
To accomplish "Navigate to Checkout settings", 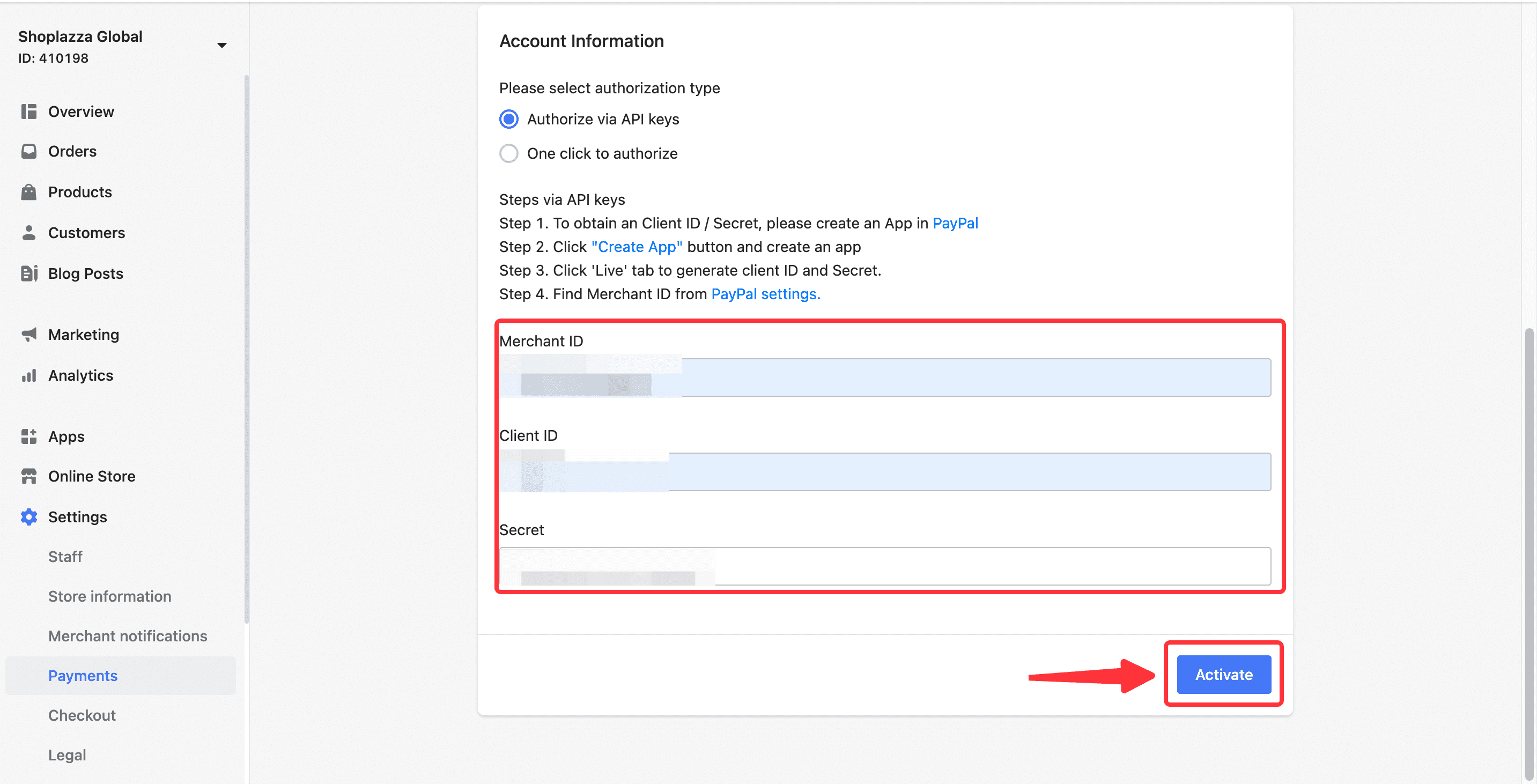I will click(82, 715).
